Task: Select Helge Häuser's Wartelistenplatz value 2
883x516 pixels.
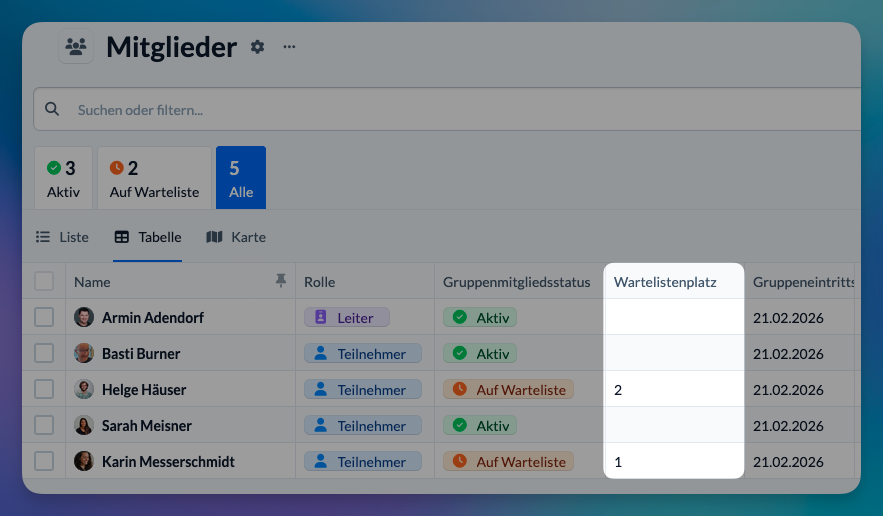Action: pyautogui.click(x=618, y=390)
